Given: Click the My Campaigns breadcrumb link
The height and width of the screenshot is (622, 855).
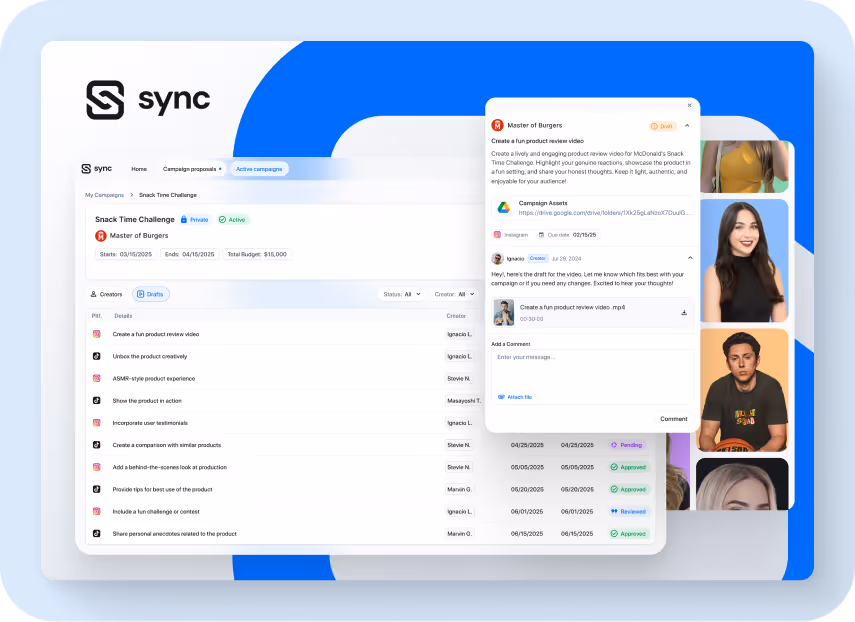Looking at the screenshot, I should 105,195.
